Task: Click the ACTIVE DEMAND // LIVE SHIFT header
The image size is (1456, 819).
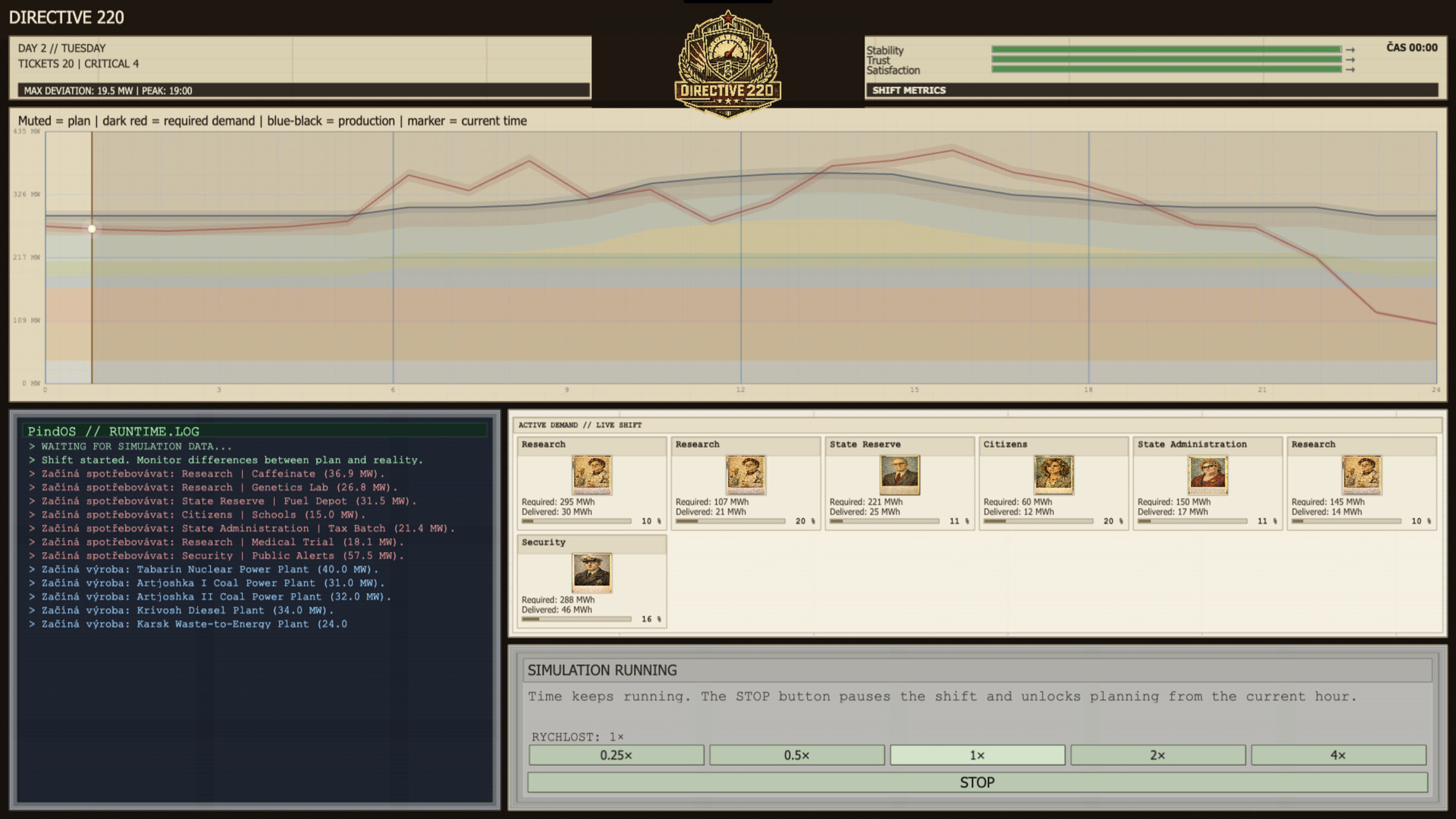Action: [580, 425]
